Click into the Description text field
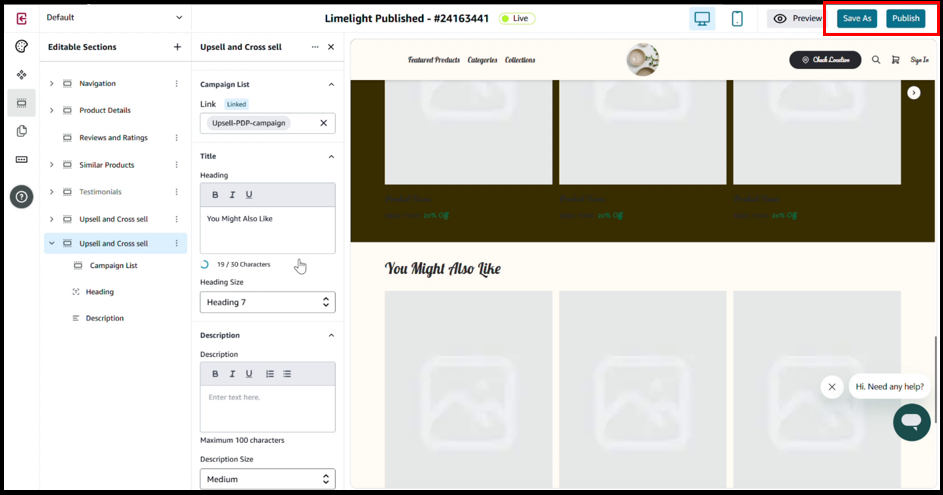Viewport: 943px width, 495px height. 267,408
